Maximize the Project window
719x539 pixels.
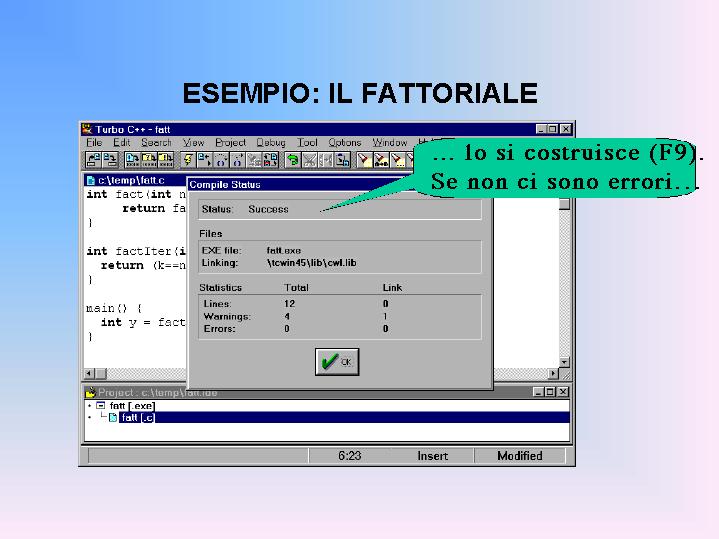[550, 392]
